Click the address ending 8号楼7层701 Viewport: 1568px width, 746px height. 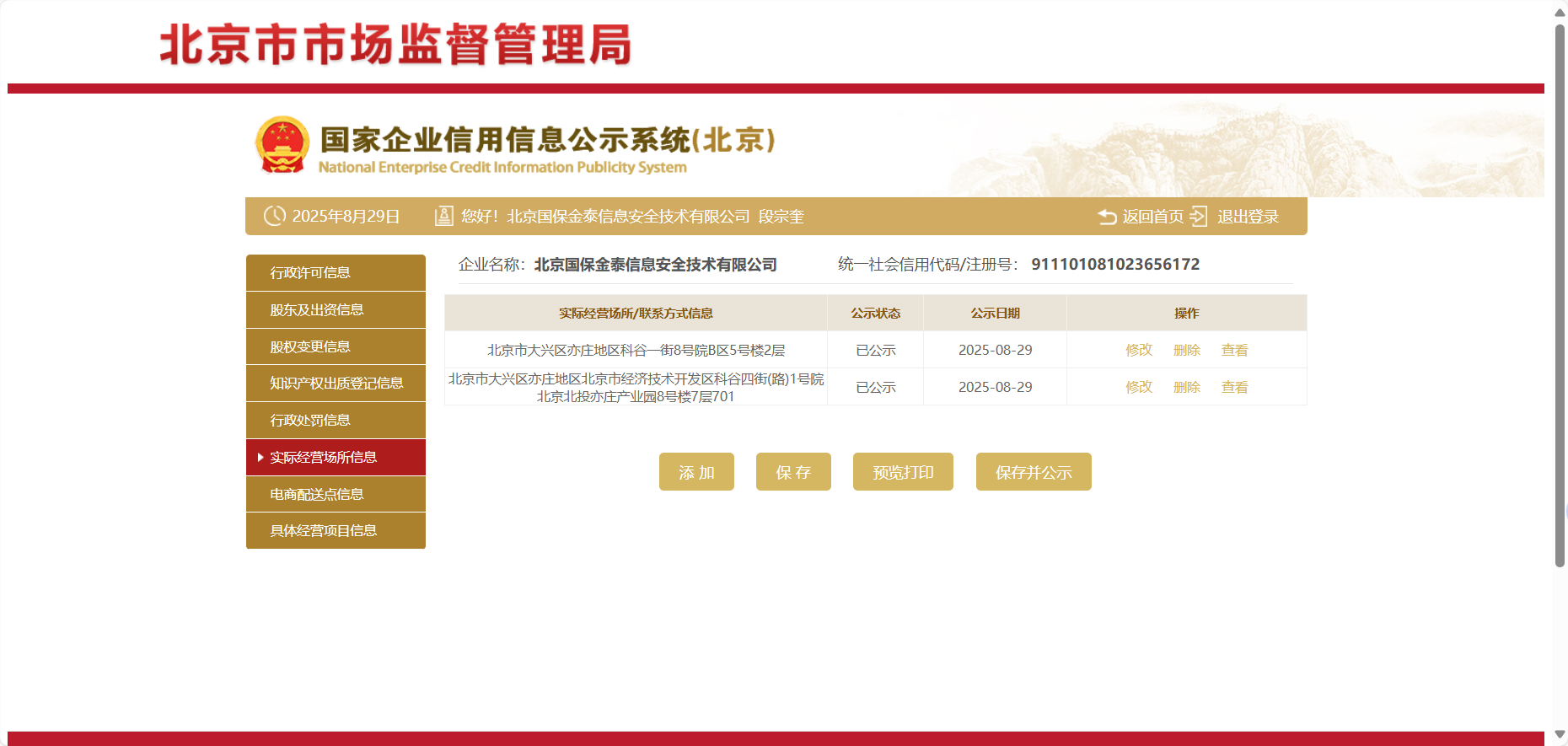point(636,388)
